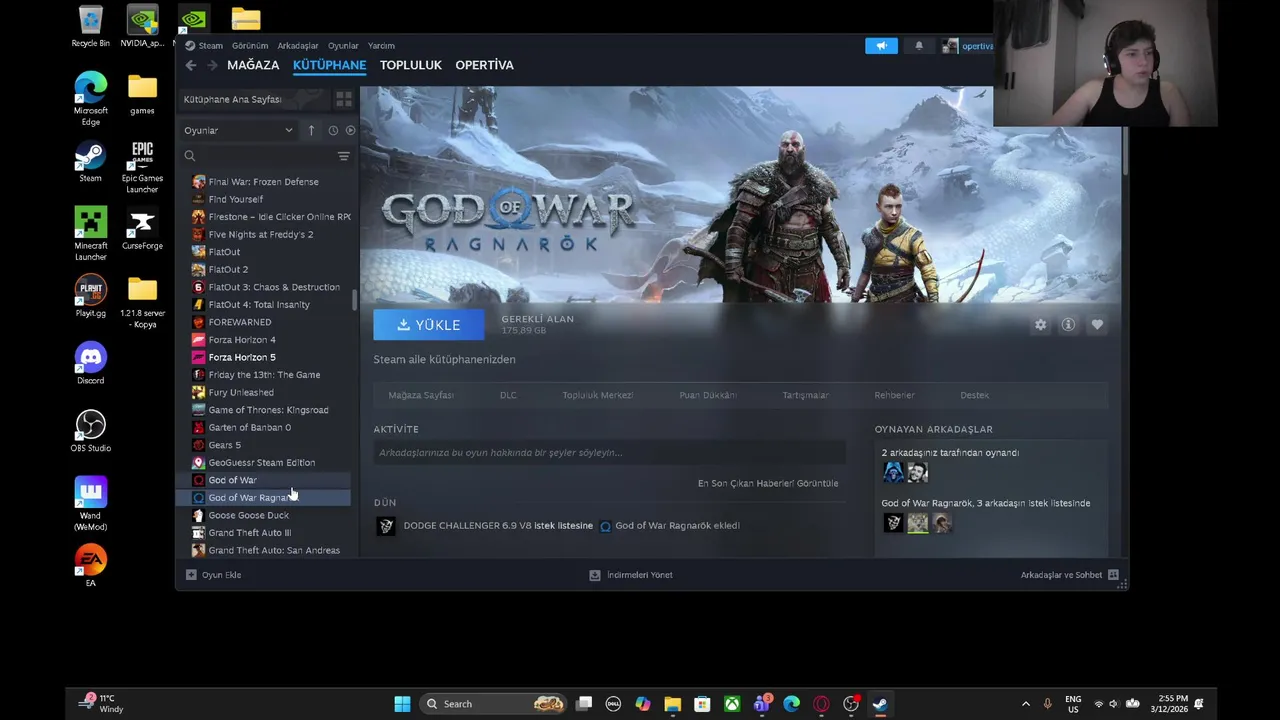Open the Recycle Bin on desktop
This screenshot has width=1280, height=720.
[x=90, y=27]
